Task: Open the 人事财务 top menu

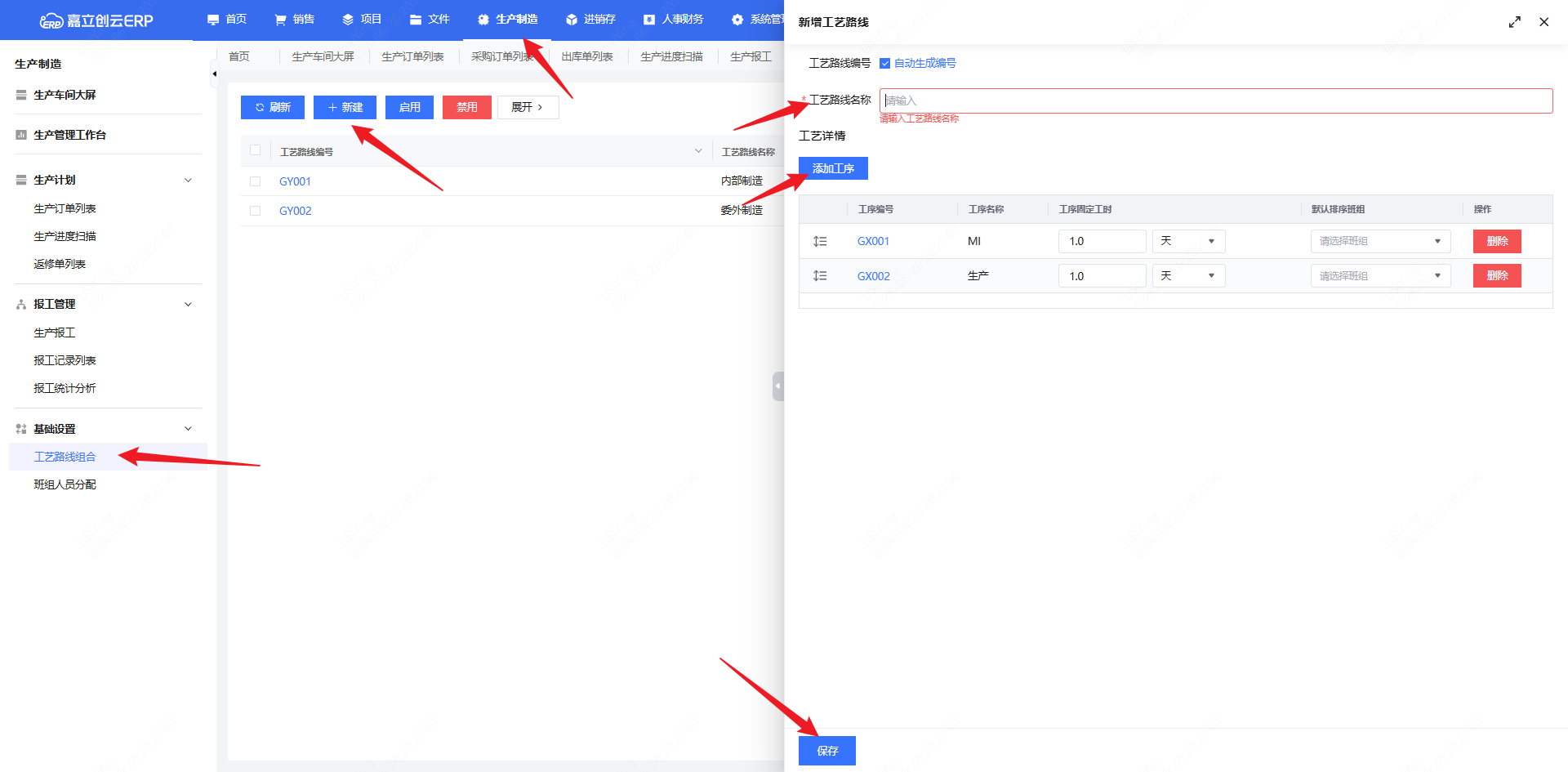Action: [x=673, y=19]
